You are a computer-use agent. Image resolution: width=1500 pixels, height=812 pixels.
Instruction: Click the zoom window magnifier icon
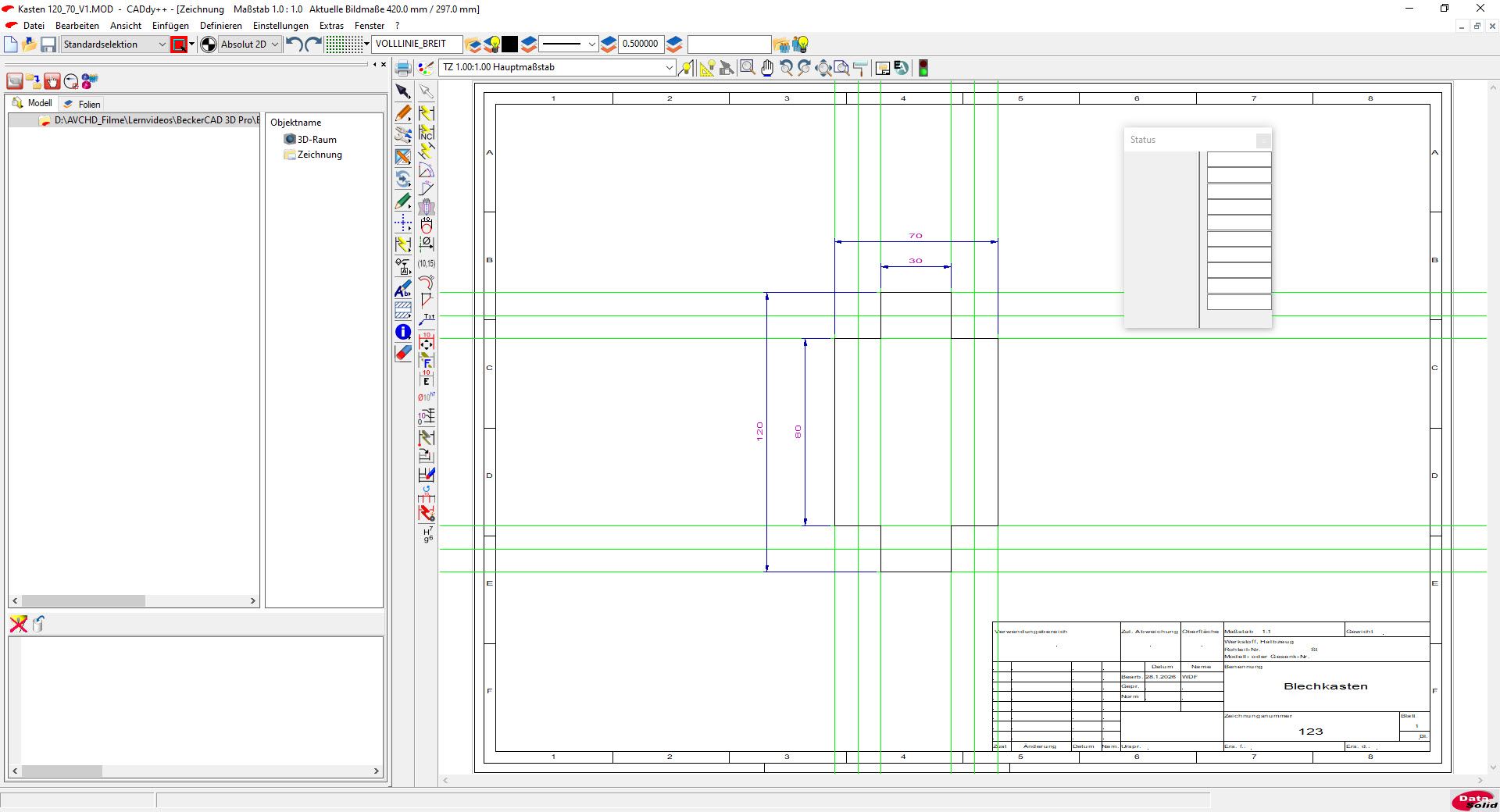[x=748, y=68]
